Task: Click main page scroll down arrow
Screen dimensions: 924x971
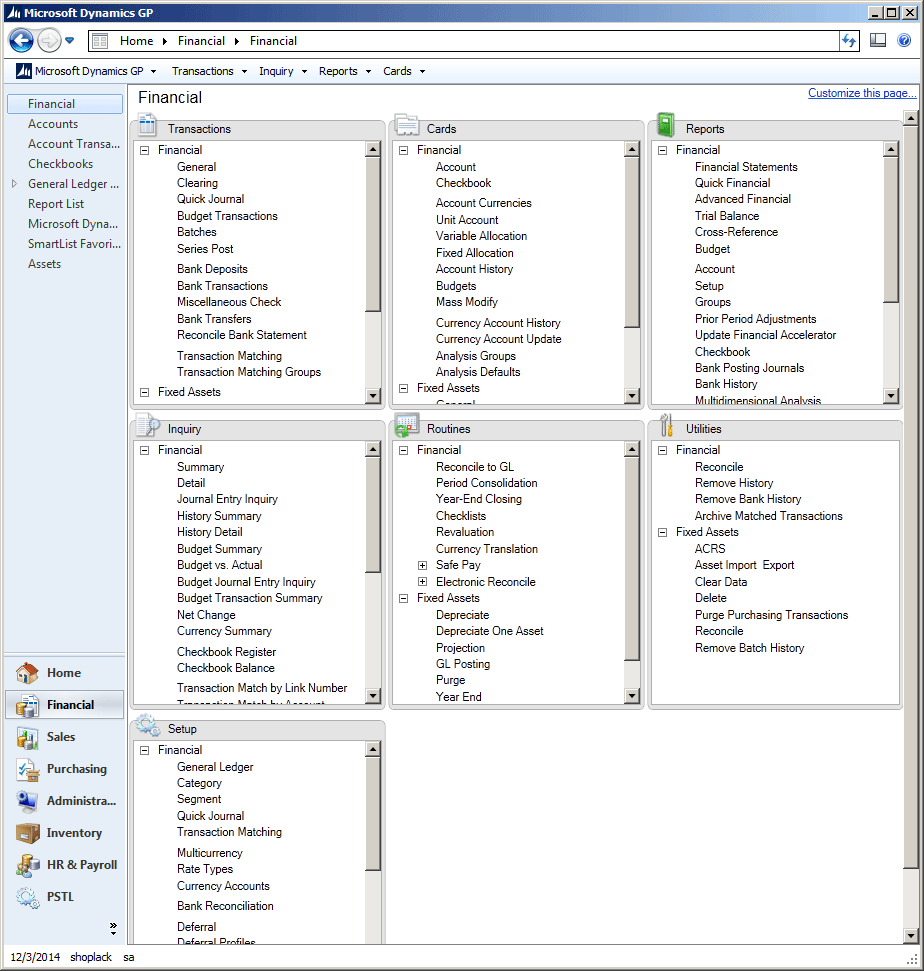Action: coord(910,935)
